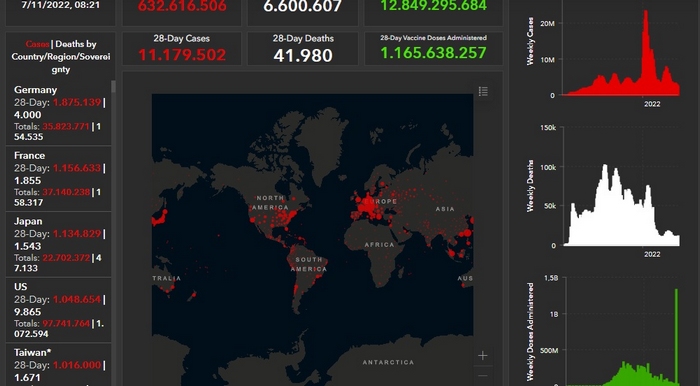
Task: Click the country list scrollbar thumb
Action: [x=113, y=87]
